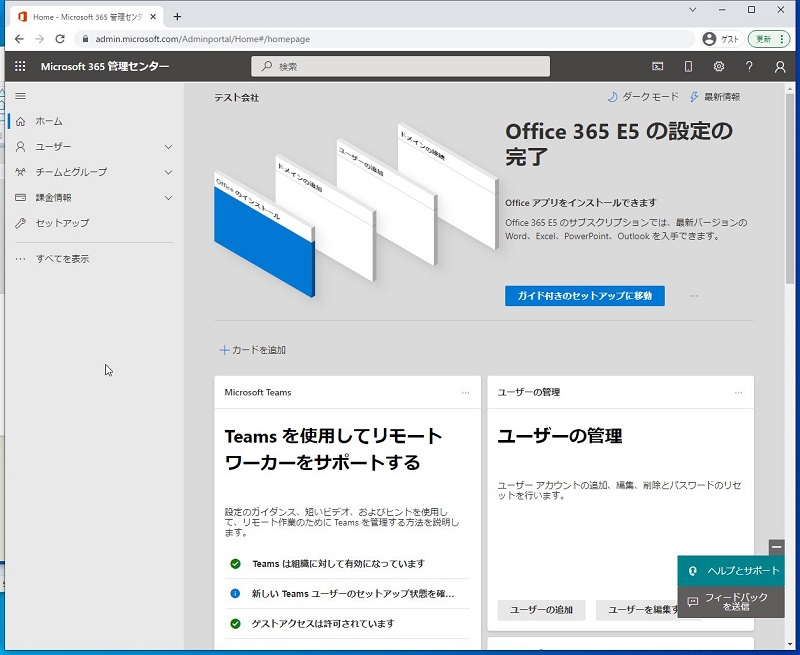Open the help question mark icon

point(749,66)
